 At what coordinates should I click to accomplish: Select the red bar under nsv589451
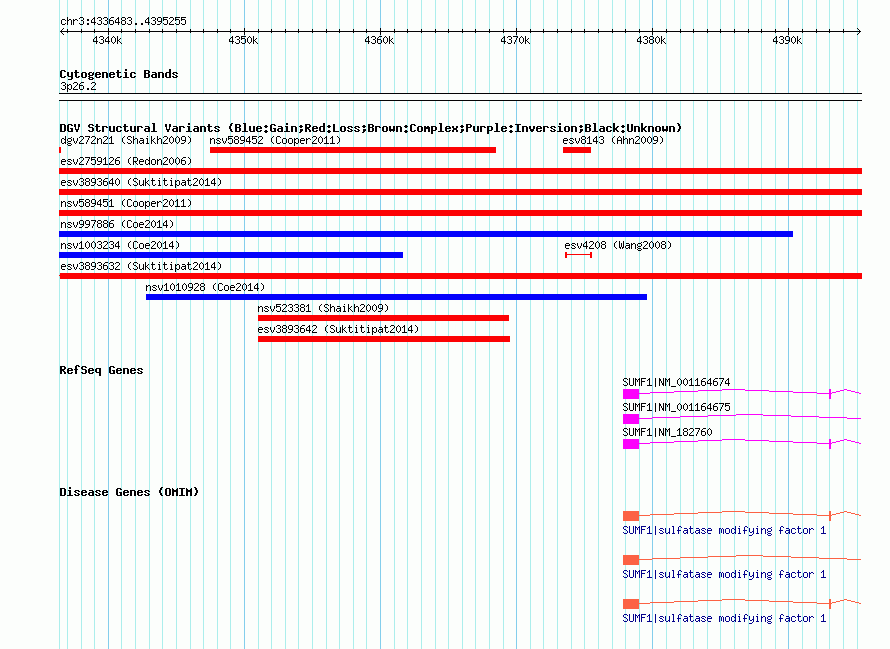click(460, 213)
